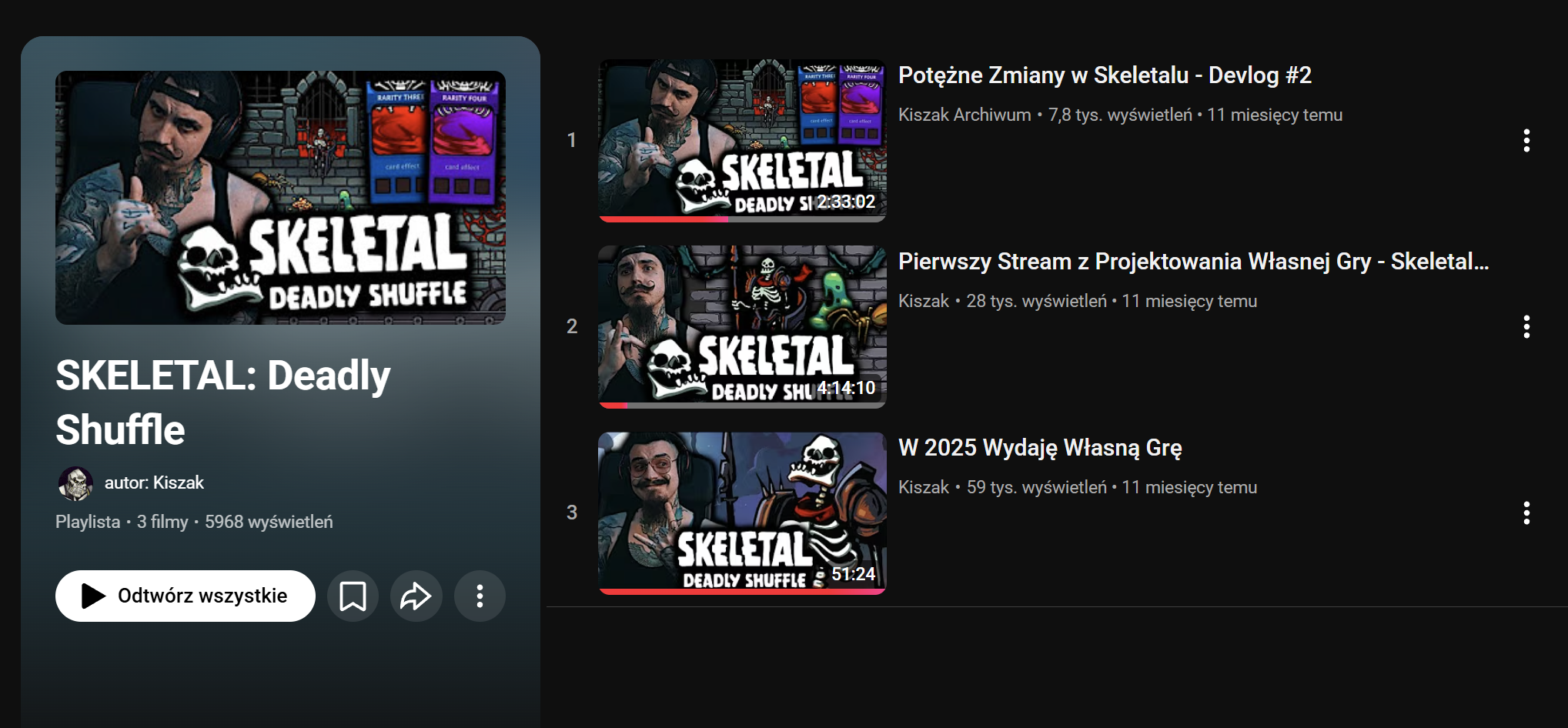
Task: Open options menu for Pierwszy Stream video
Action: tap(1526, 326)
